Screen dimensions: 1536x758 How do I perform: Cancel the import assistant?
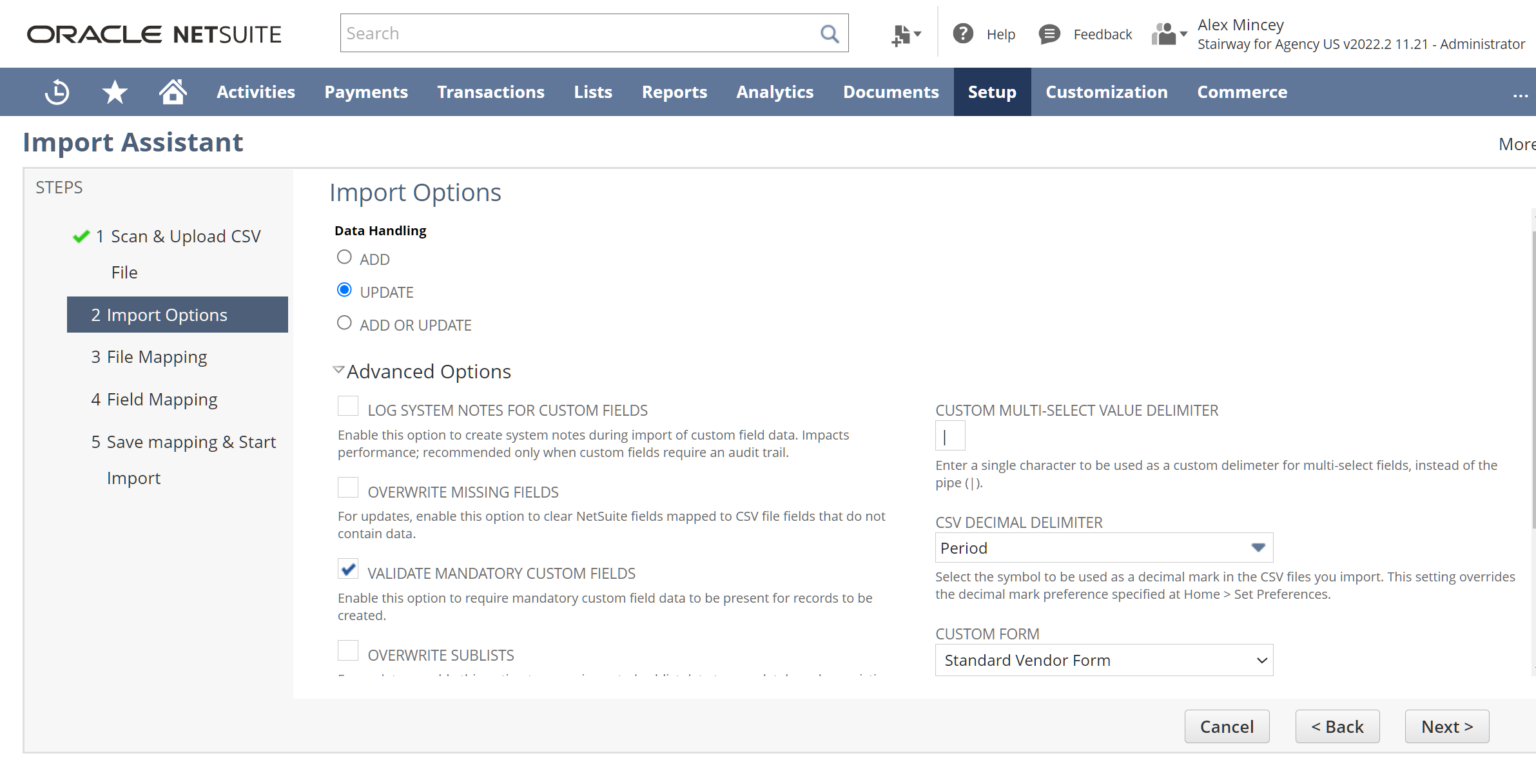pyautogui.click(x=1226, y=726)
